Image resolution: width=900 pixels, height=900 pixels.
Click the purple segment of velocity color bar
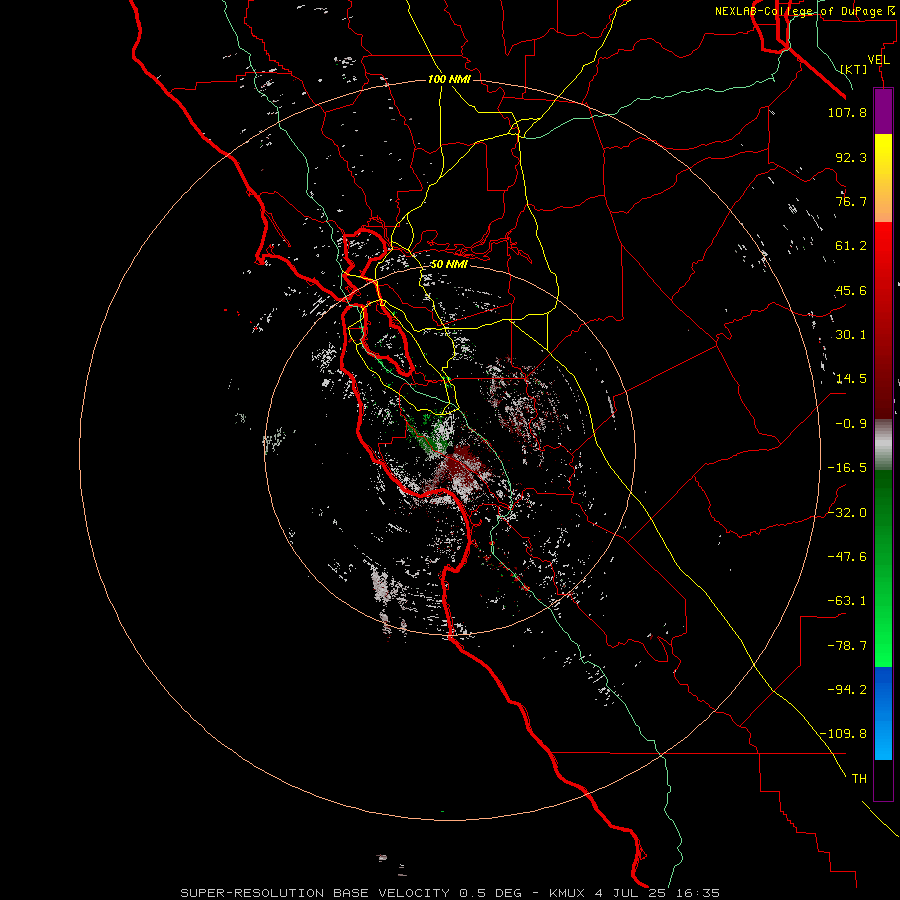[883, 111]
